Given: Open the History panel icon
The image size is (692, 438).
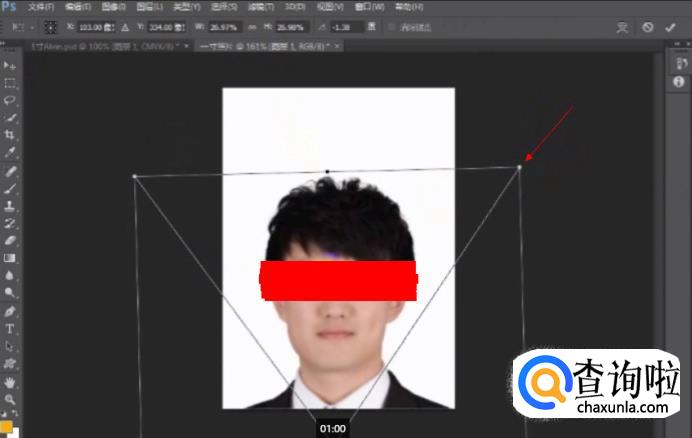Looking at the screenshot, I should (x=678, y=64).
